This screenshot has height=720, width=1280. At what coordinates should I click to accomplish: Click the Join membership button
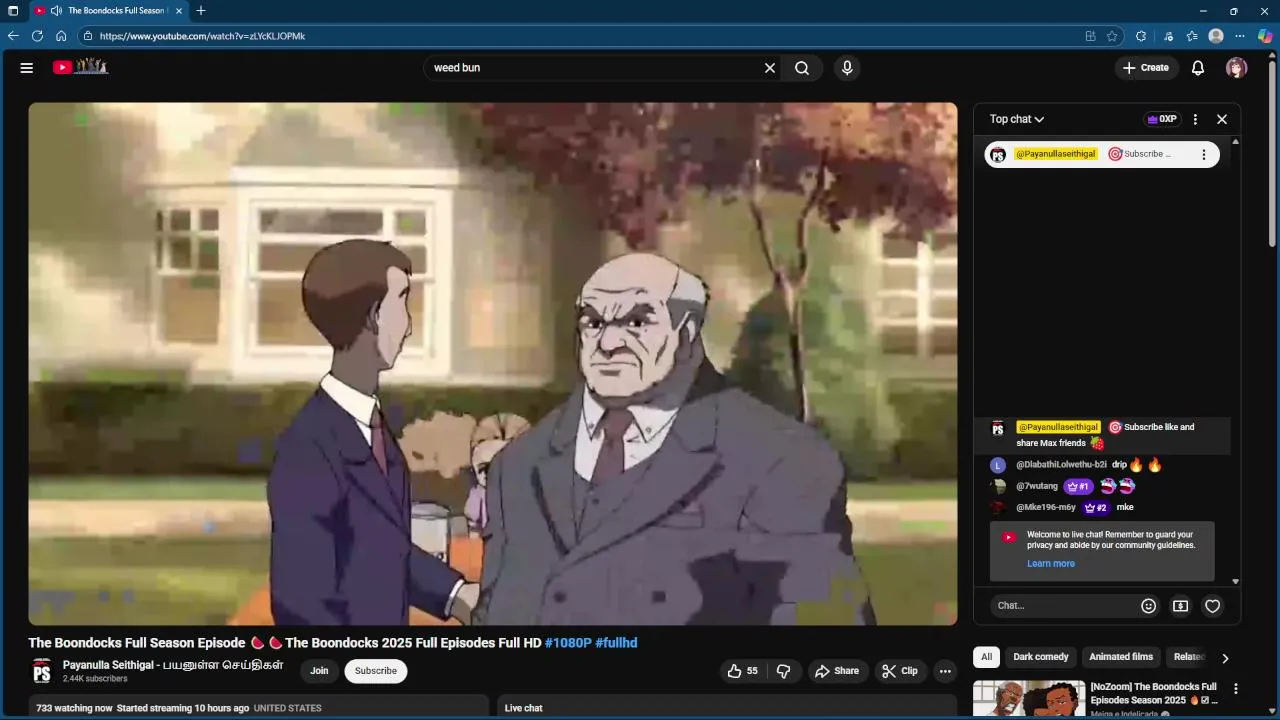click(319, 671)
